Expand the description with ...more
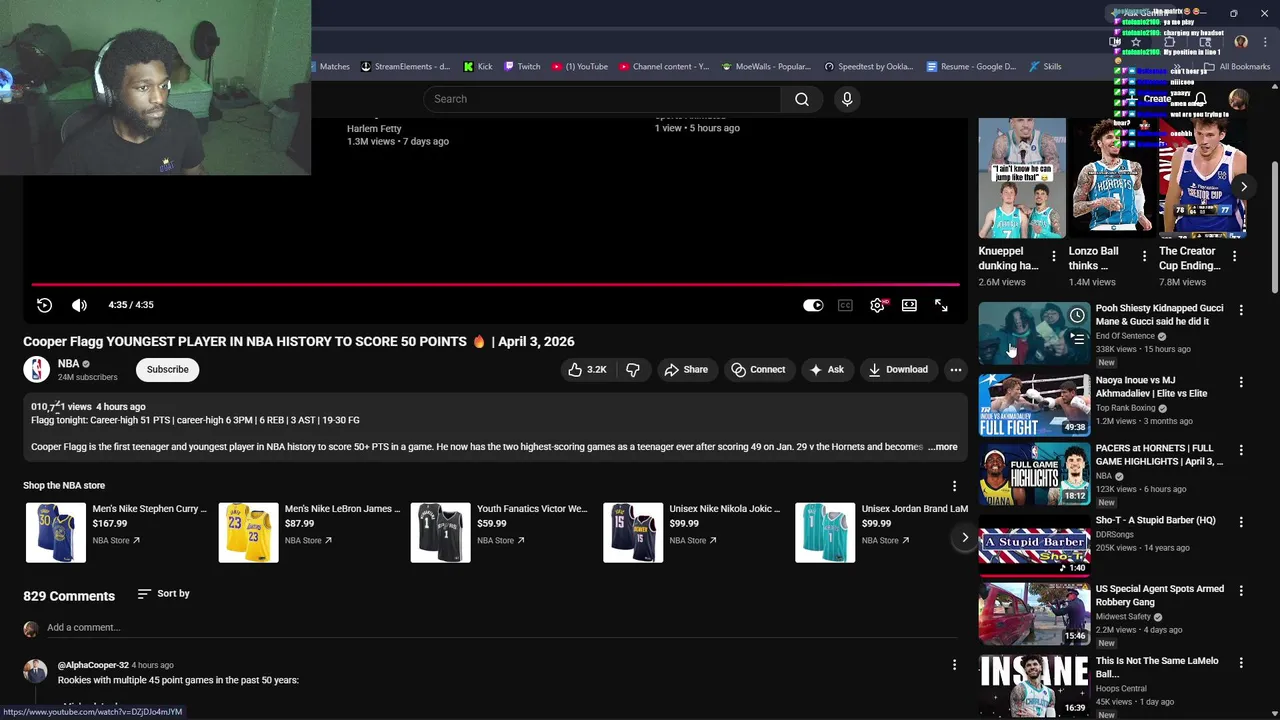 [943, 447]
